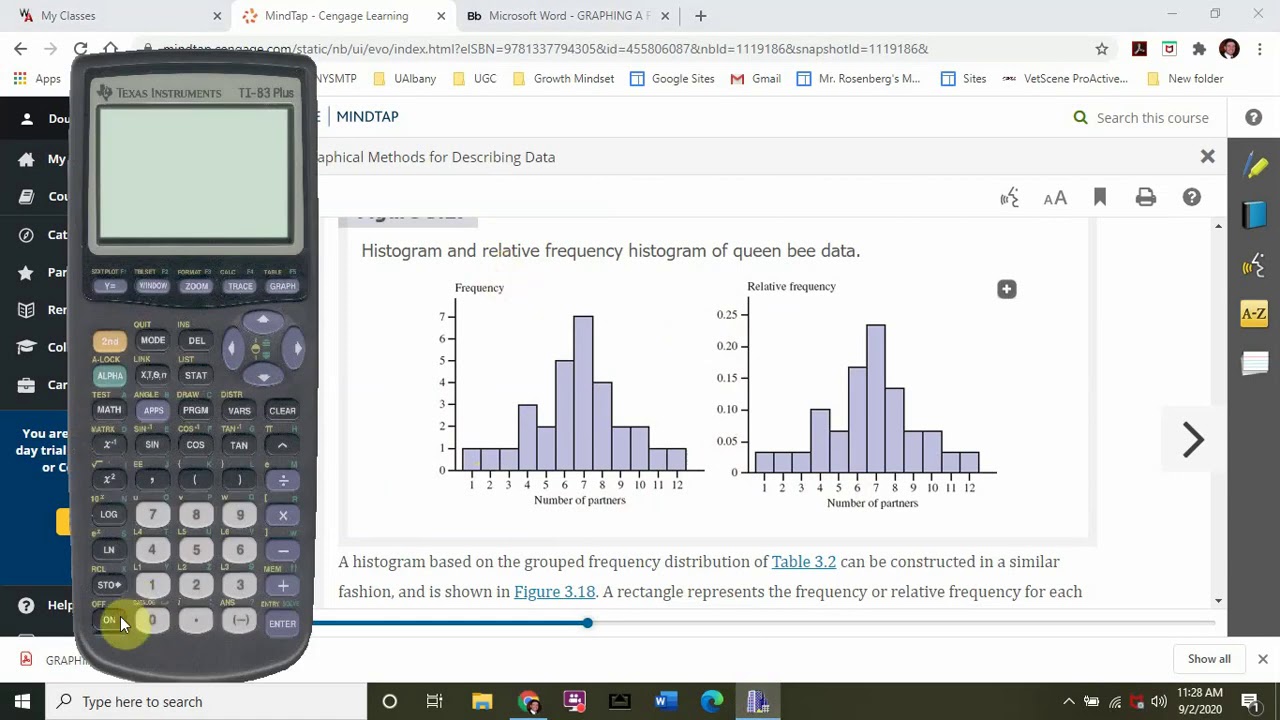
Task: Open File Explorer from taskbar
Action: coord(482,702)
